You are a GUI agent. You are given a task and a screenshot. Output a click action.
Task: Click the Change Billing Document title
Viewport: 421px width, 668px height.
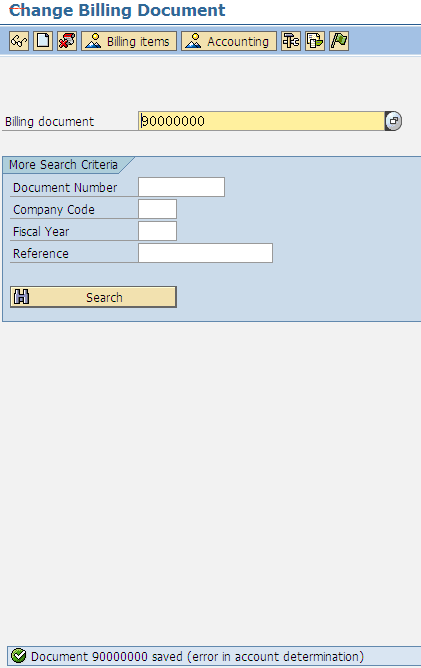tap(117, 10)
